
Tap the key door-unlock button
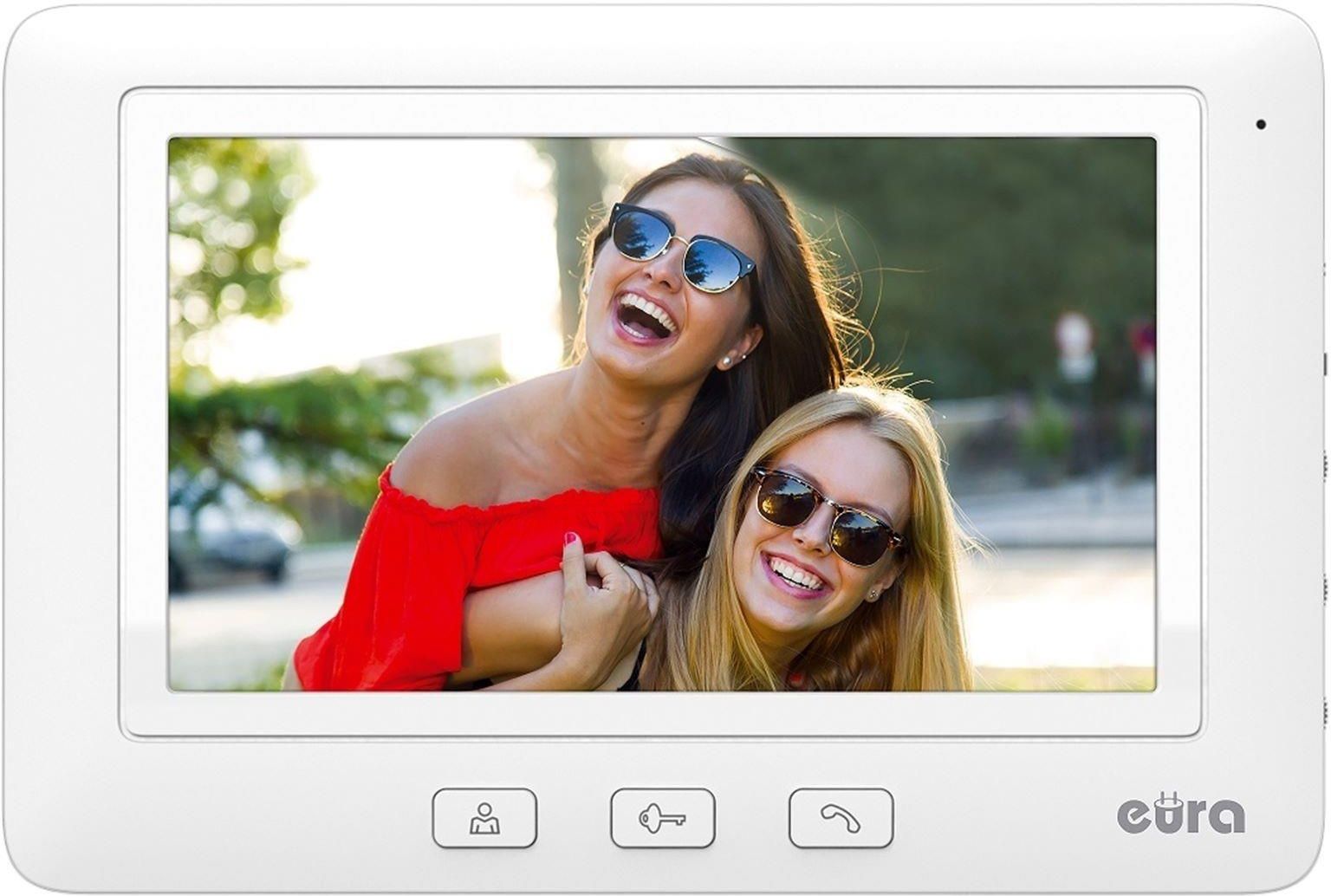pyautogui.click(x=663, y=817)
